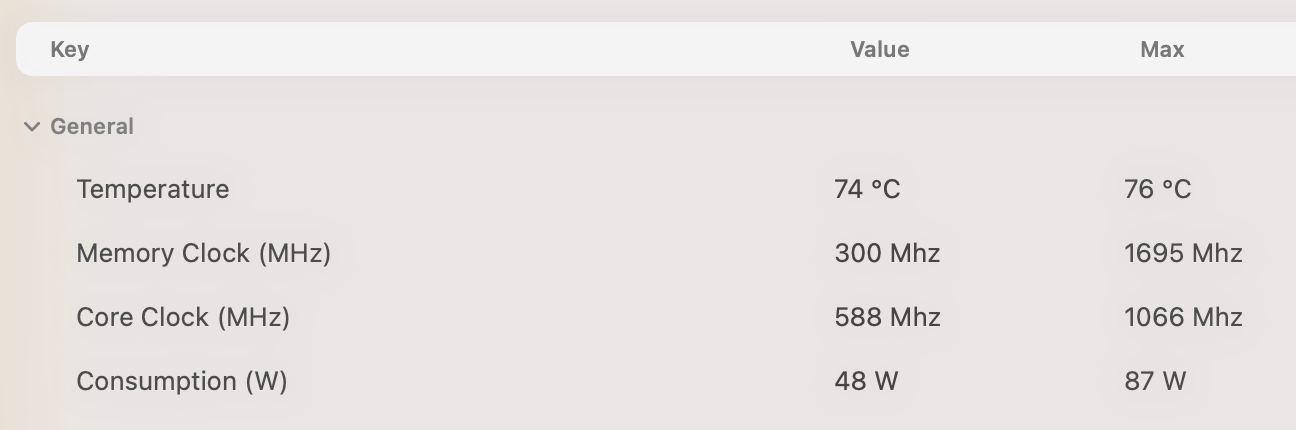Select the Core Clock row label
1296x430 pixels.
pos(183,318)
